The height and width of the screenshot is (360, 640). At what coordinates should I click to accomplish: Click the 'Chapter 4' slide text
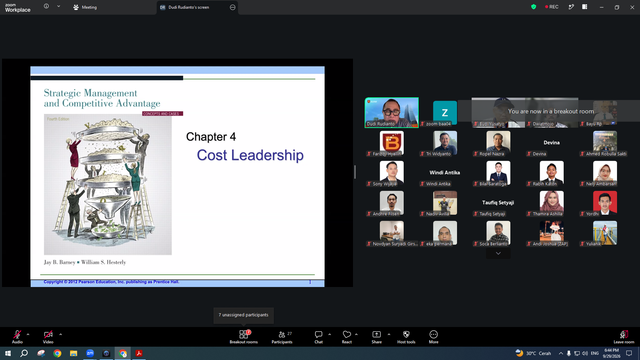pos(211,137)
